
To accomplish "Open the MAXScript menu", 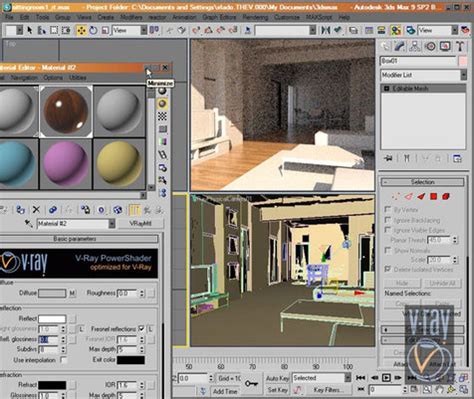I will [x=319, y=17].
